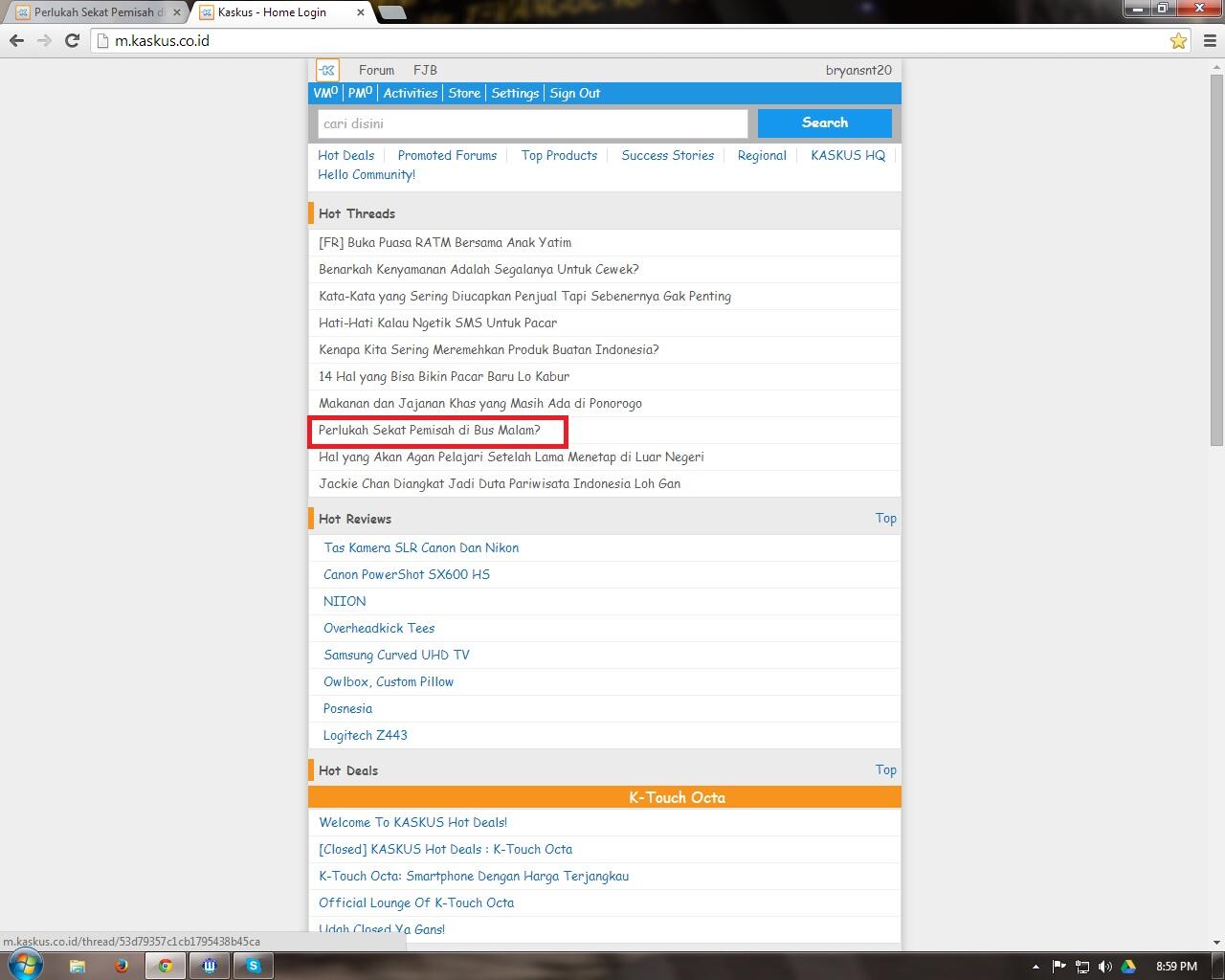The height and width of the screenshot is (980, 1225).
Task: Open review 'Canon PowerShot SX600 HS'
Action: (407, 574)
